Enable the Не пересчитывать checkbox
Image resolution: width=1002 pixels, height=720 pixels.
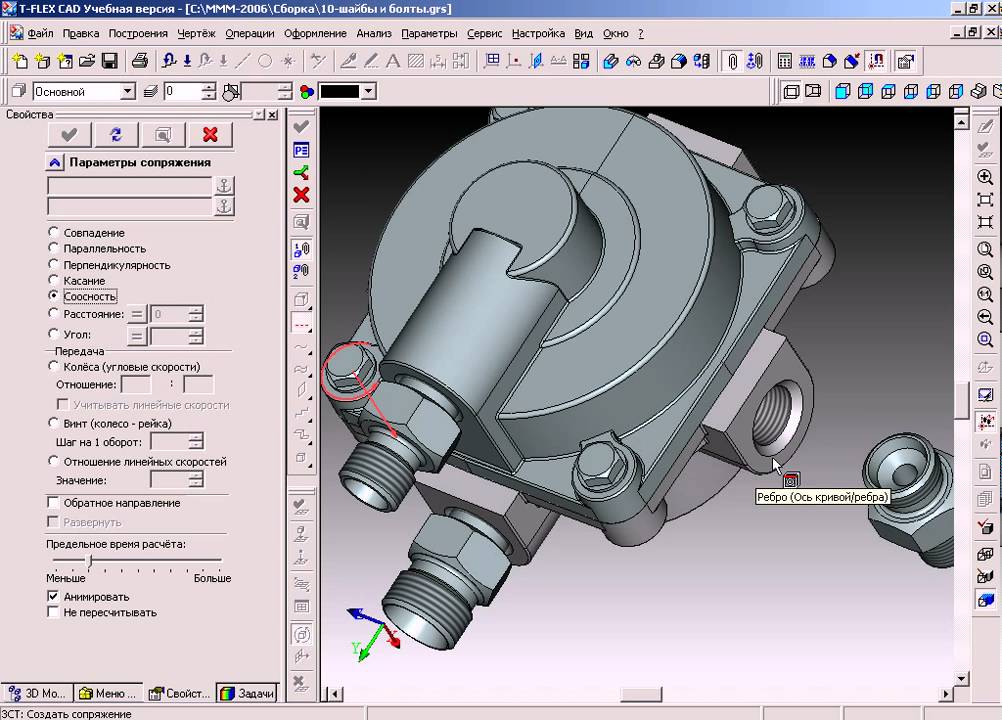(53, 612)
